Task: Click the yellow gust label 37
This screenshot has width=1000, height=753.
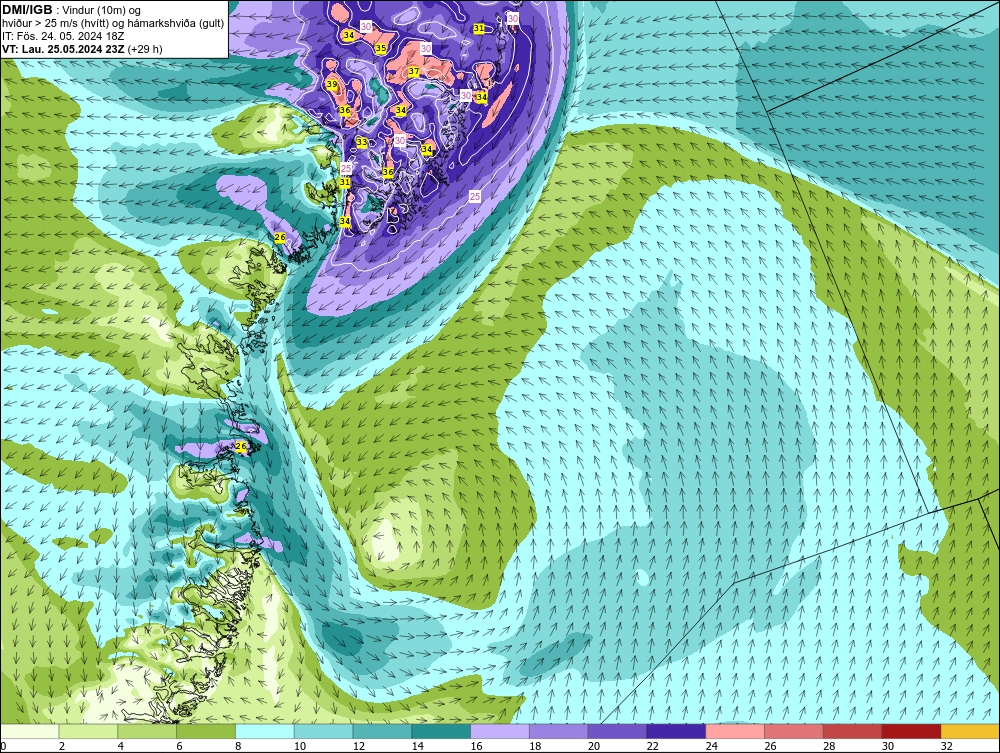Action: pos(414,71)
